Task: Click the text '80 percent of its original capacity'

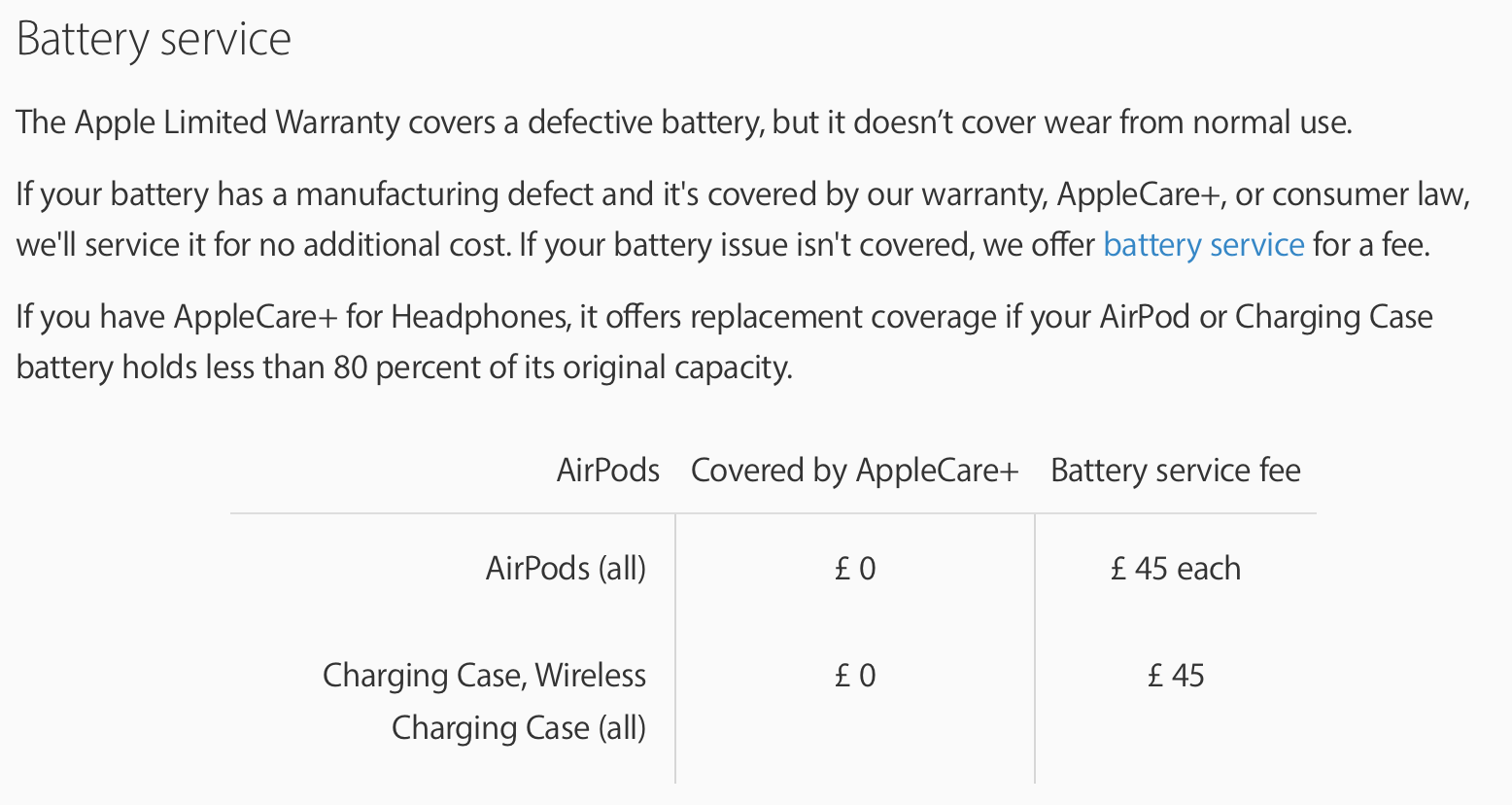Action: 562,367
